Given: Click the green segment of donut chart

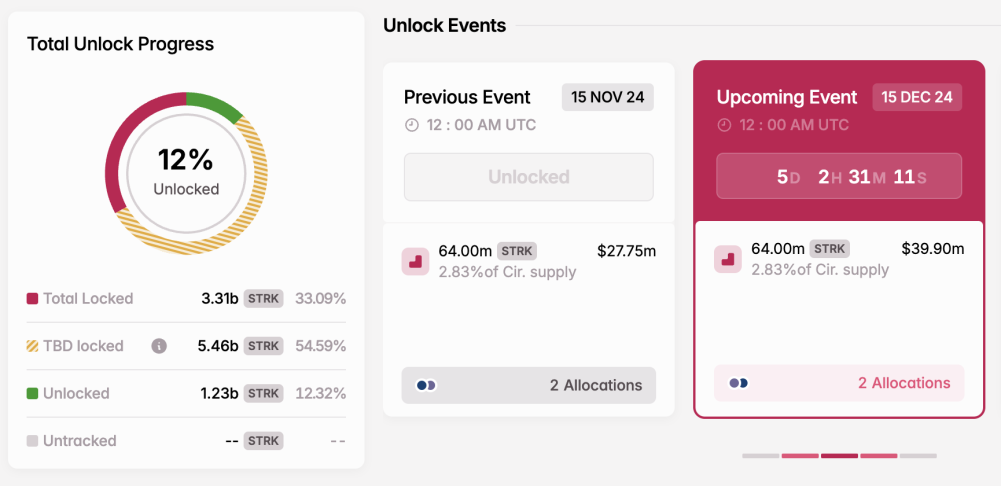Looking at the screenshot, I should [213, 105].
